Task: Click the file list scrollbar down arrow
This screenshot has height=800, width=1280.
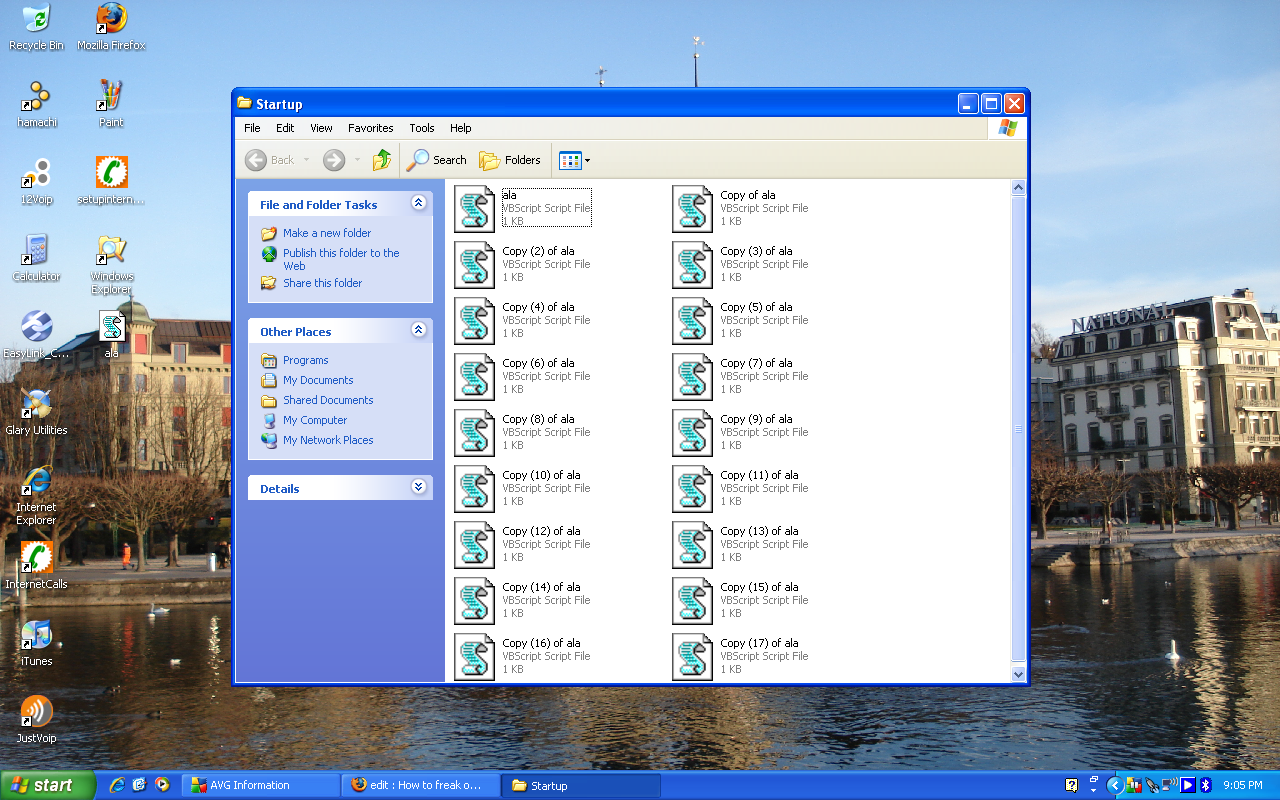Action: [x=1019, y=674]
